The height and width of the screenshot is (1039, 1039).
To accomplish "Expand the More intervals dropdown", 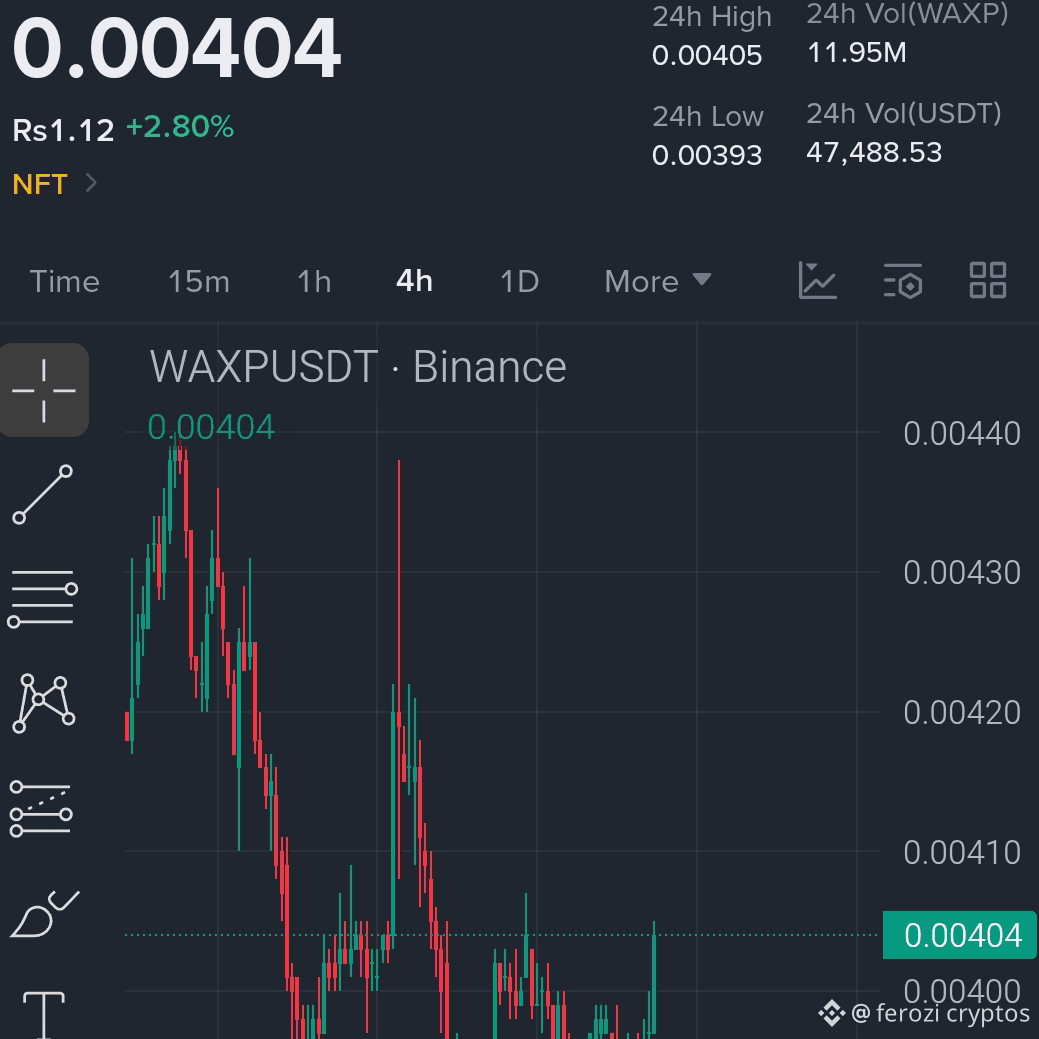I will point(657,282).
